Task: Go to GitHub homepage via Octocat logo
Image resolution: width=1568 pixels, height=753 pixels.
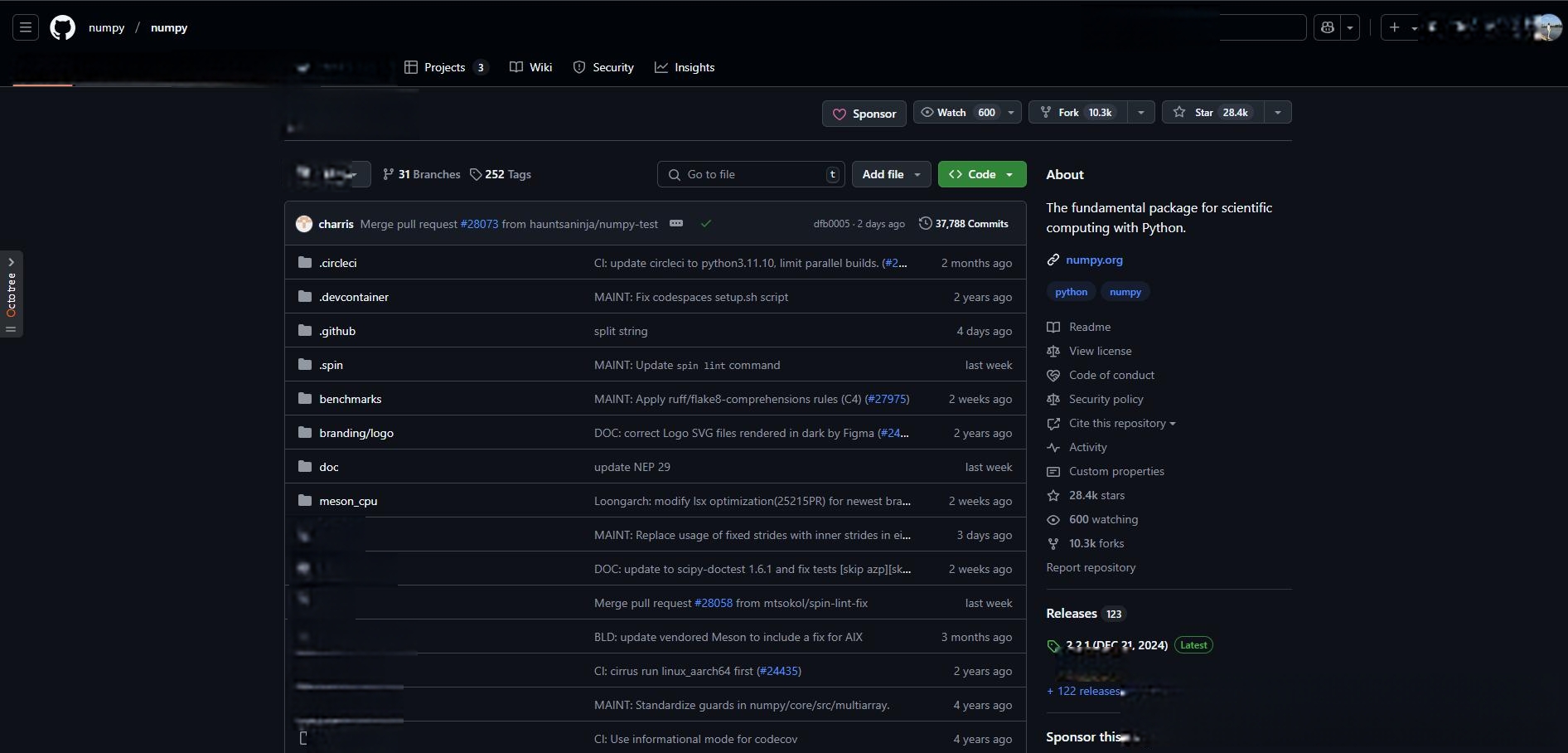Action: click(x=62, y=27)
